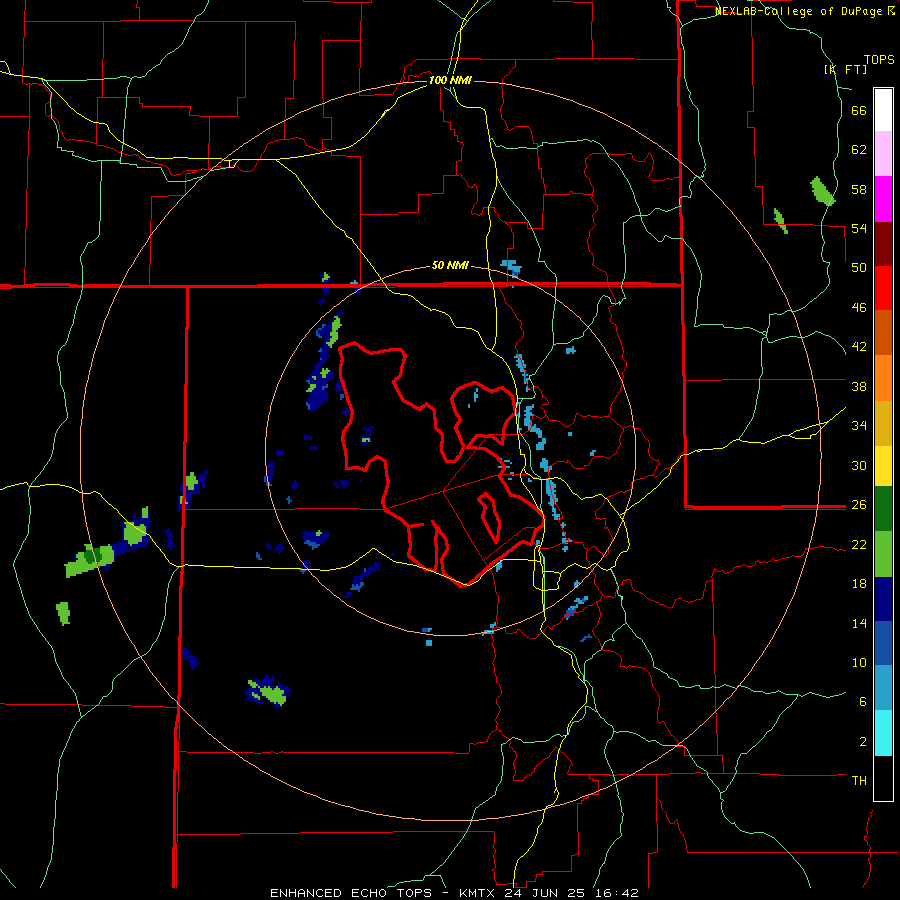Pick the navy blue legend swatch
900x900 pixels.
(x=883, y=599)
